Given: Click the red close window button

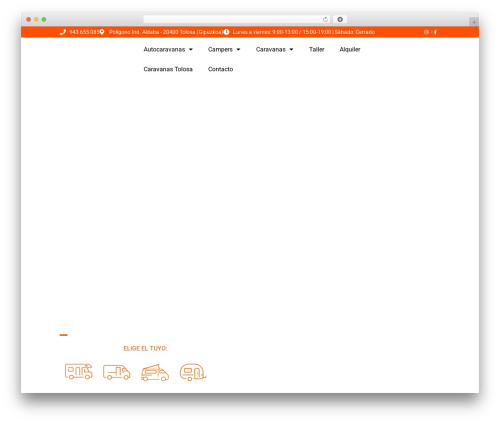Looking at the screenshot, I should pyautogui.click(x=29, y=19).
